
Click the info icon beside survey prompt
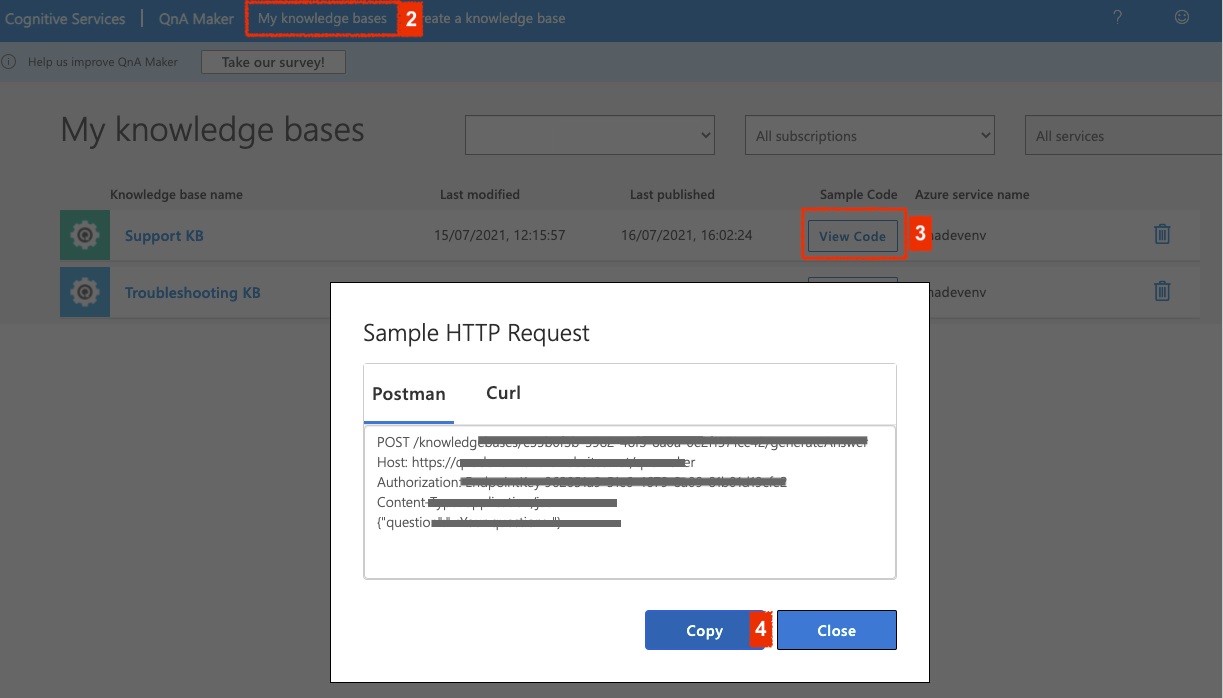point(9,62)
